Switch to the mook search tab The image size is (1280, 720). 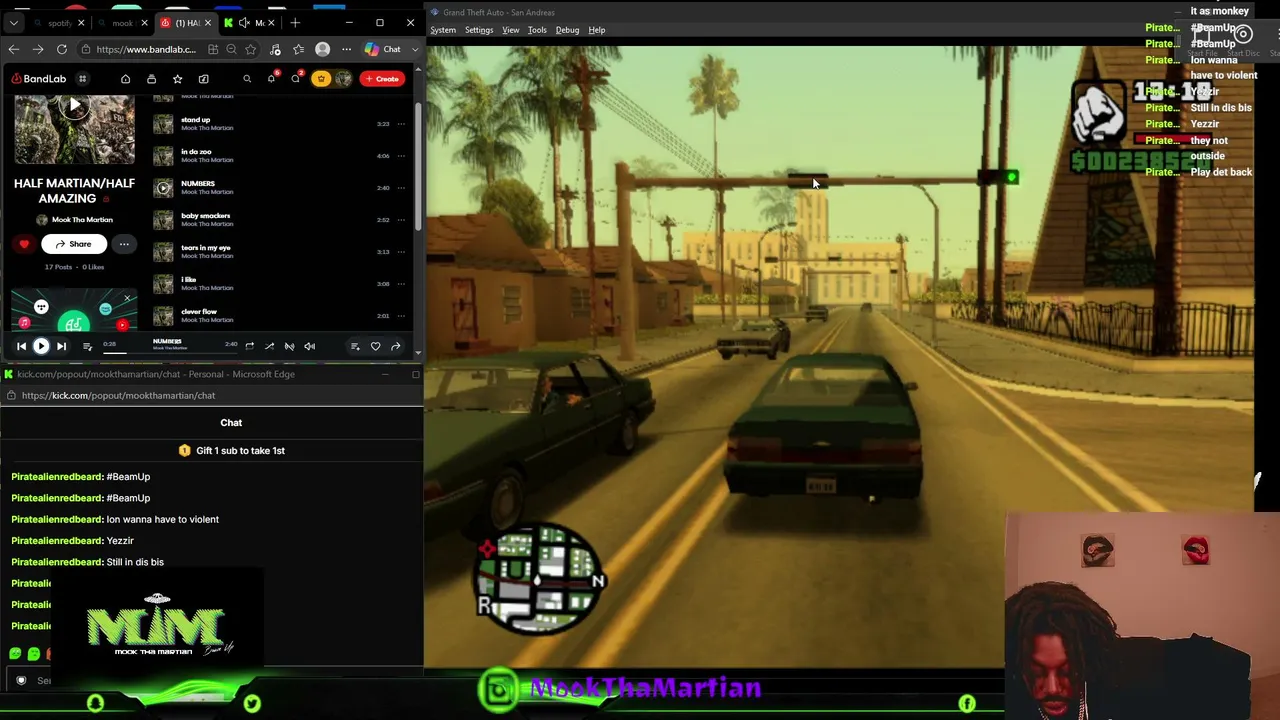point(122,23)
